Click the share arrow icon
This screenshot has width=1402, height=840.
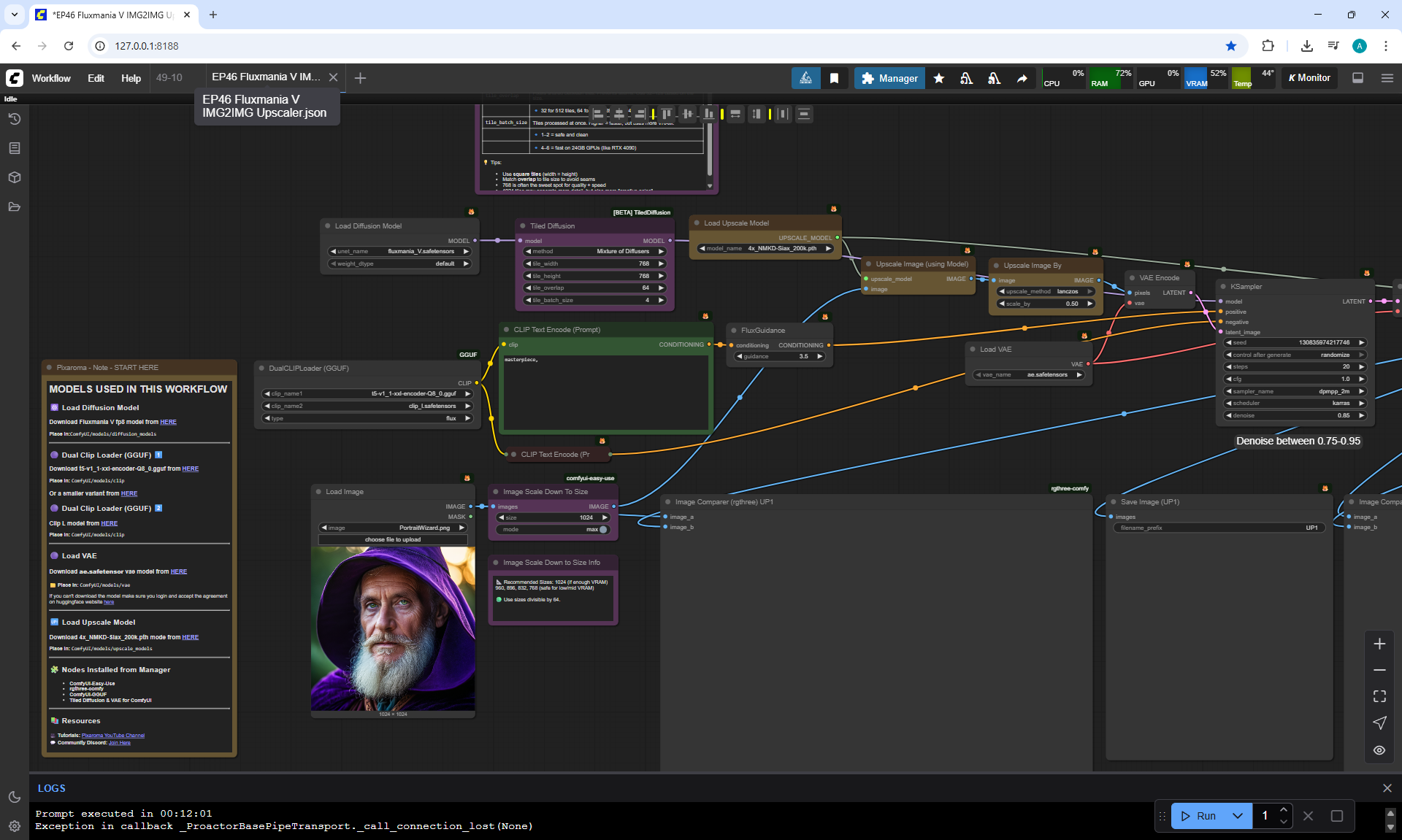click(1022, 78)
